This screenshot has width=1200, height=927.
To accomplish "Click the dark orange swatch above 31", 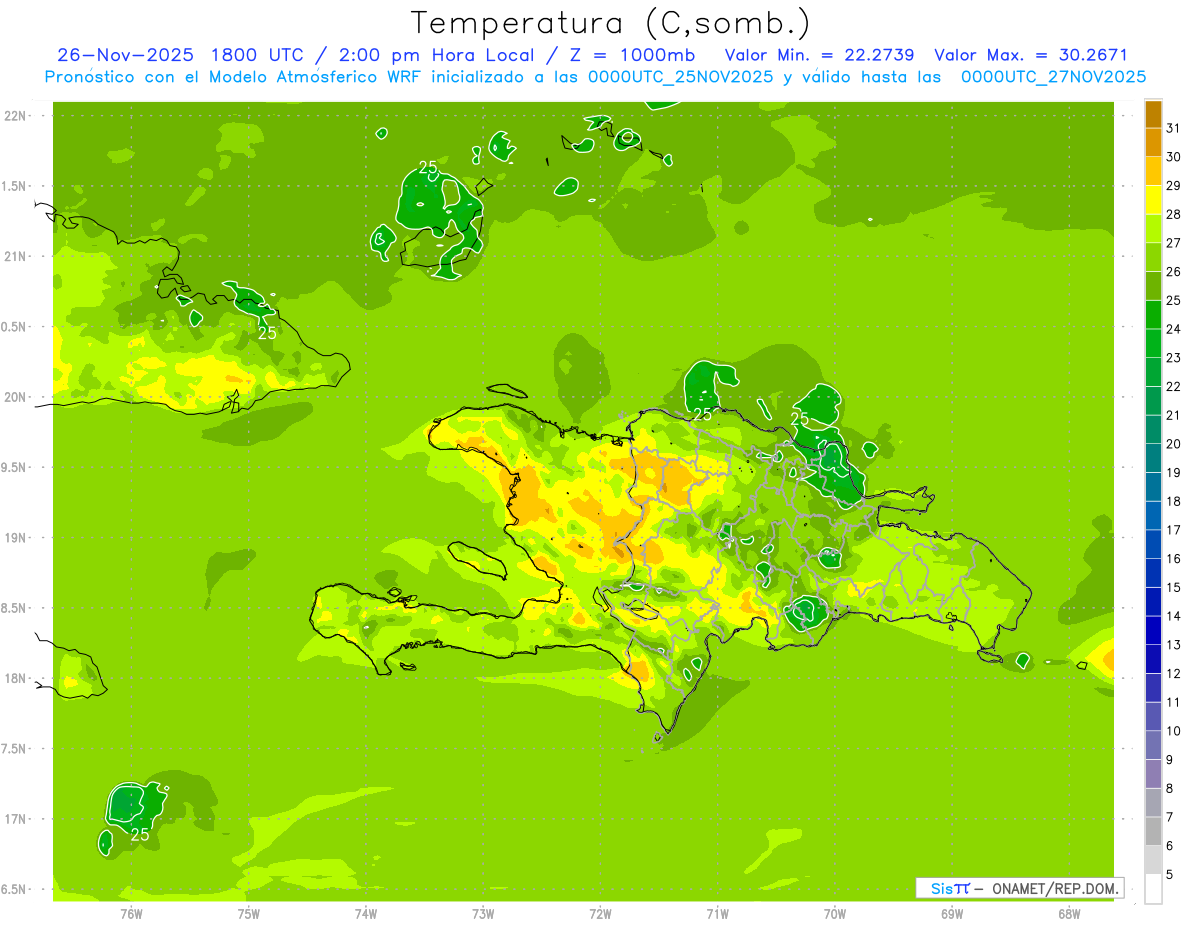I will 1153,114.
